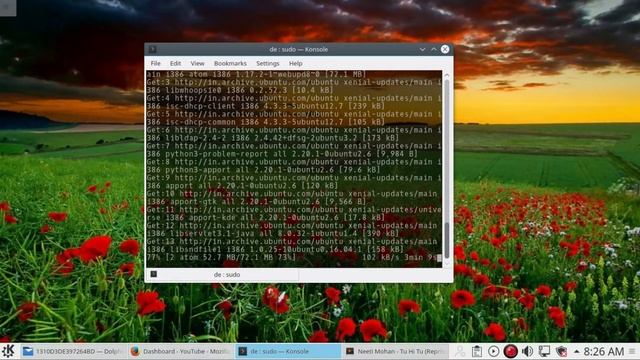Image resolution: width=640 pixels, height=360 pixels.
Task: Select the 'de : sudo' terminal tab
Action: [x=222, y=275]
